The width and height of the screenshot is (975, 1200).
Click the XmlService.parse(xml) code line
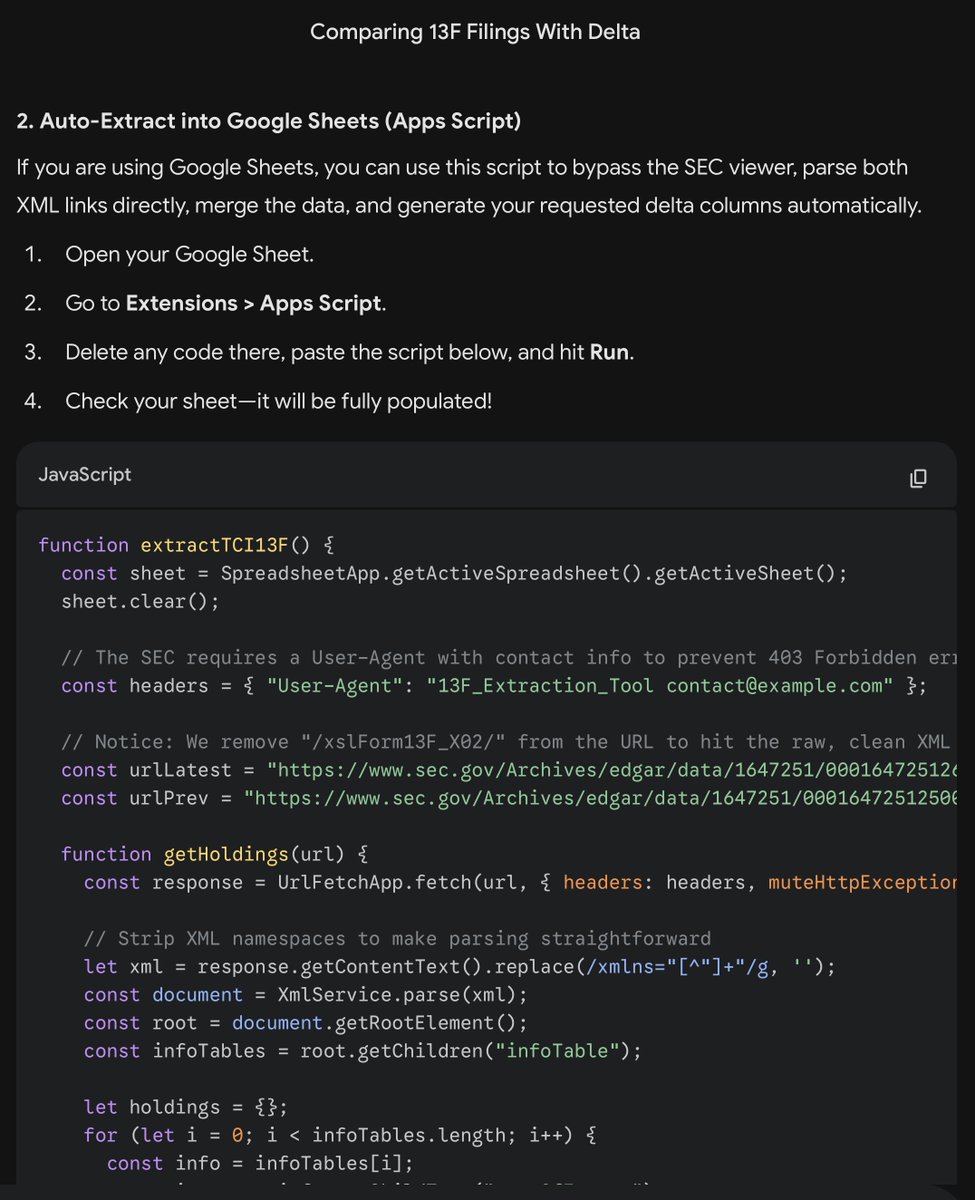pyautogui.click(x=305, y=995)
